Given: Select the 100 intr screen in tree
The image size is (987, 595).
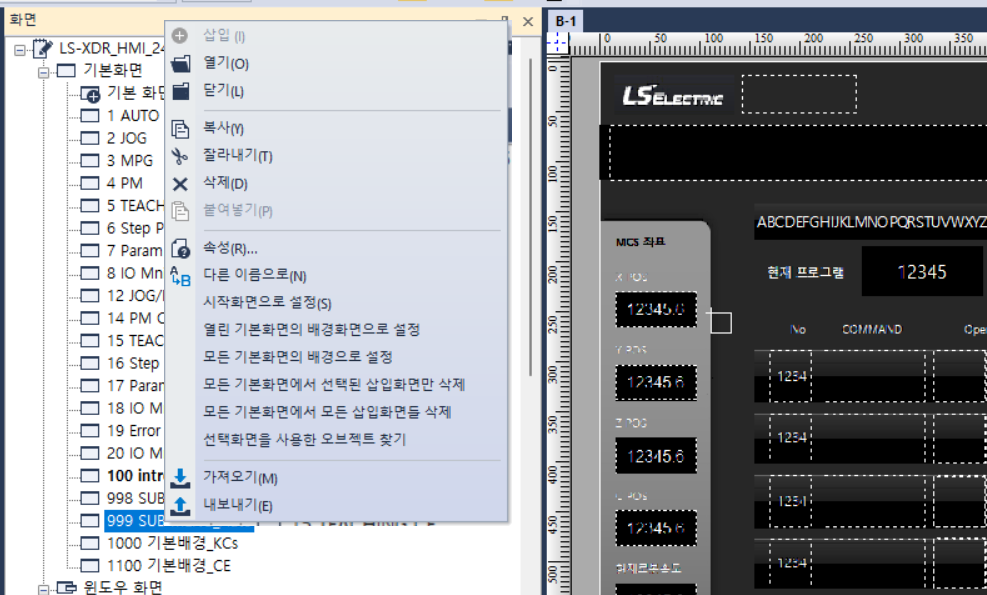Looking at the screenshot, I should pos(135,476).
